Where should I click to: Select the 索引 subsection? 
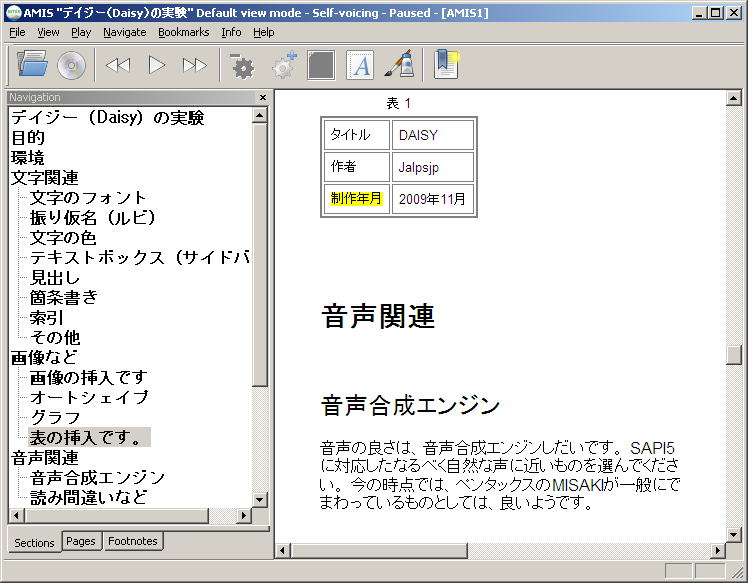46,318
